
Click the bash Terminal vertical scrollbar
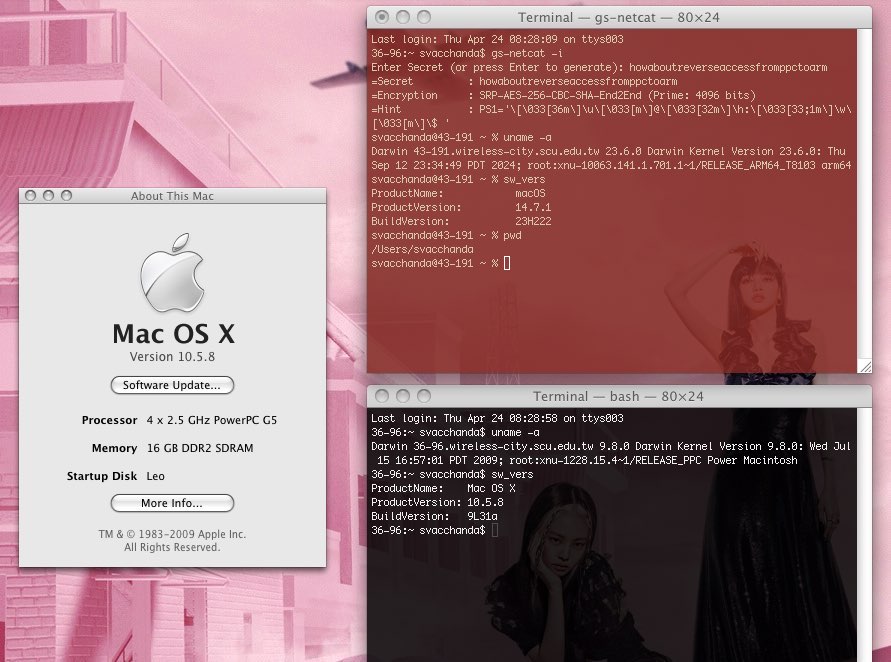864,534
